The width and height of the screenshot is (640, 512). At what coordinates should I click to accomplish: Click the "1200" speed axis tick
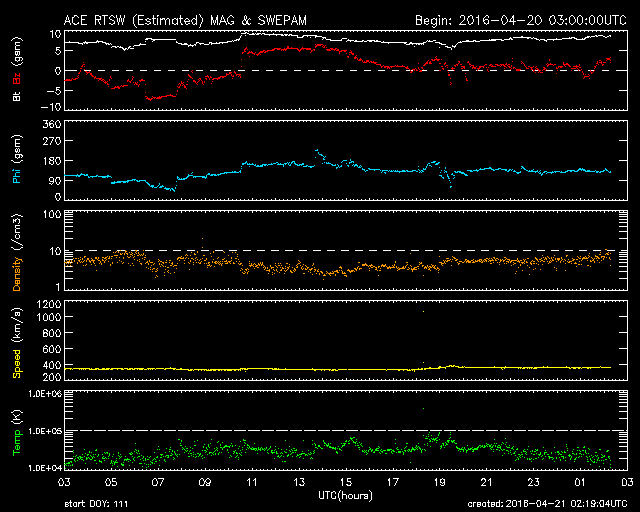point(49,304)
